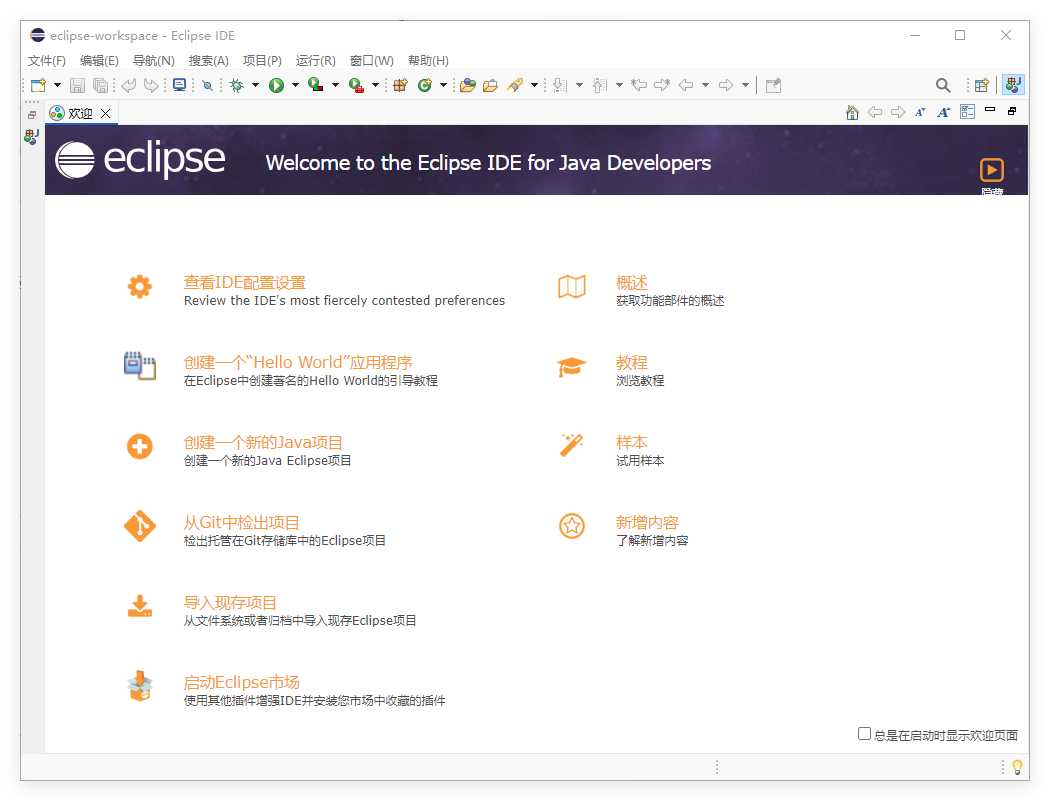Open the 窗口(W) menu

371,60
